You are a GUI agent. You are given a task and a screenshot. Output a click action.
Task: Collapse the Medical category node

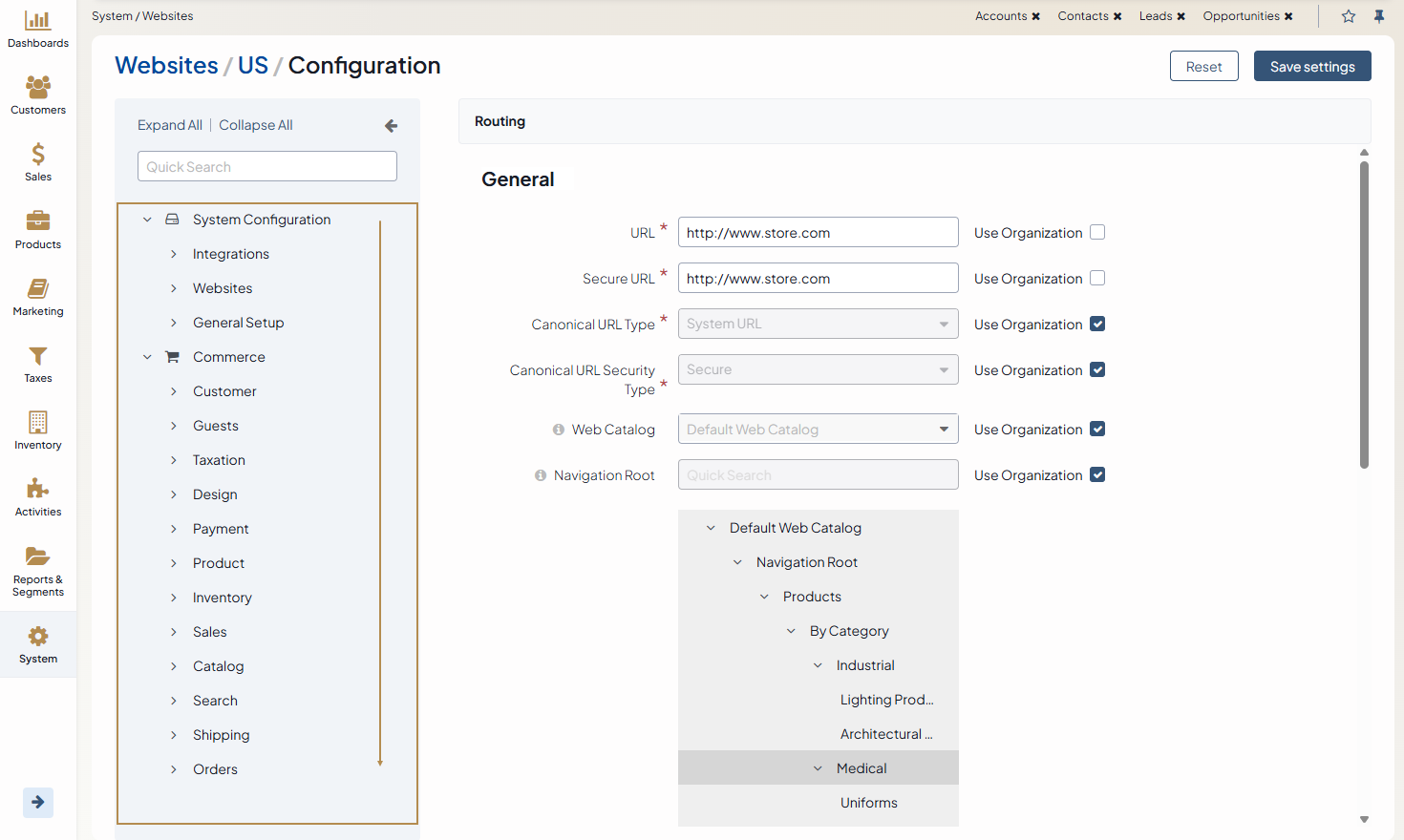818,768
